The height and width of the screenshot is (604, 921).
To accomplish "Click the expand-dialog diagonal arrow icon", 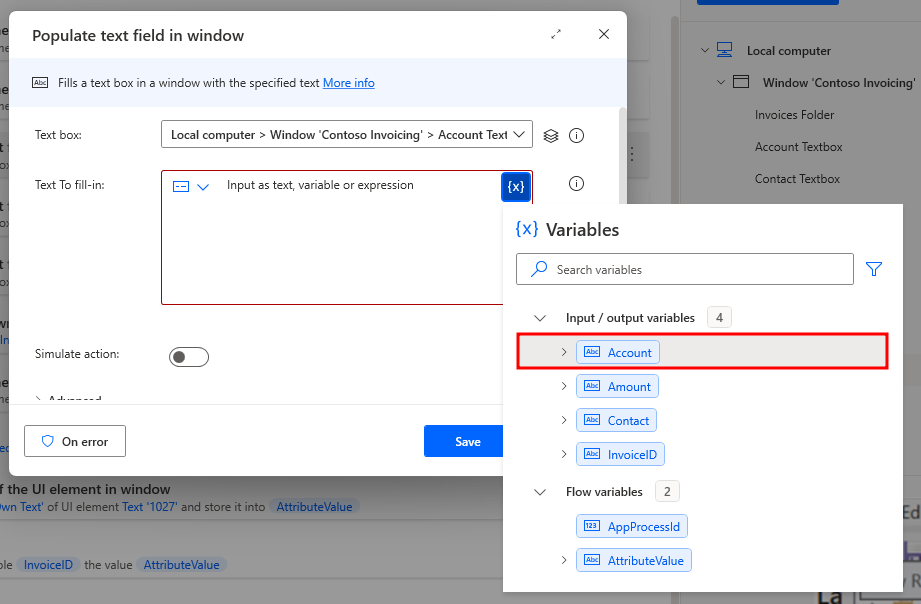I will [x=556, y=33].
